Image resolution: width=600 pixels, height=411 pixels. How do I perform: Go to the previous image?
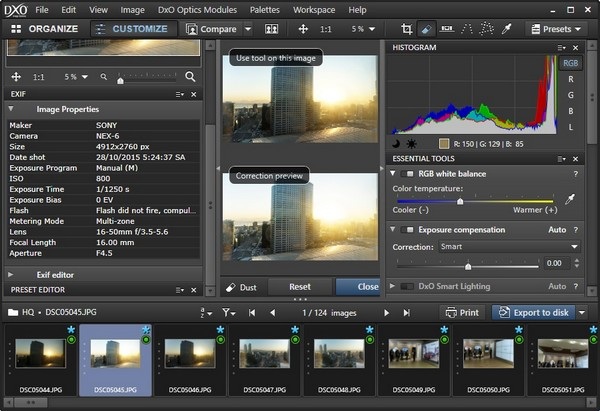272,313
